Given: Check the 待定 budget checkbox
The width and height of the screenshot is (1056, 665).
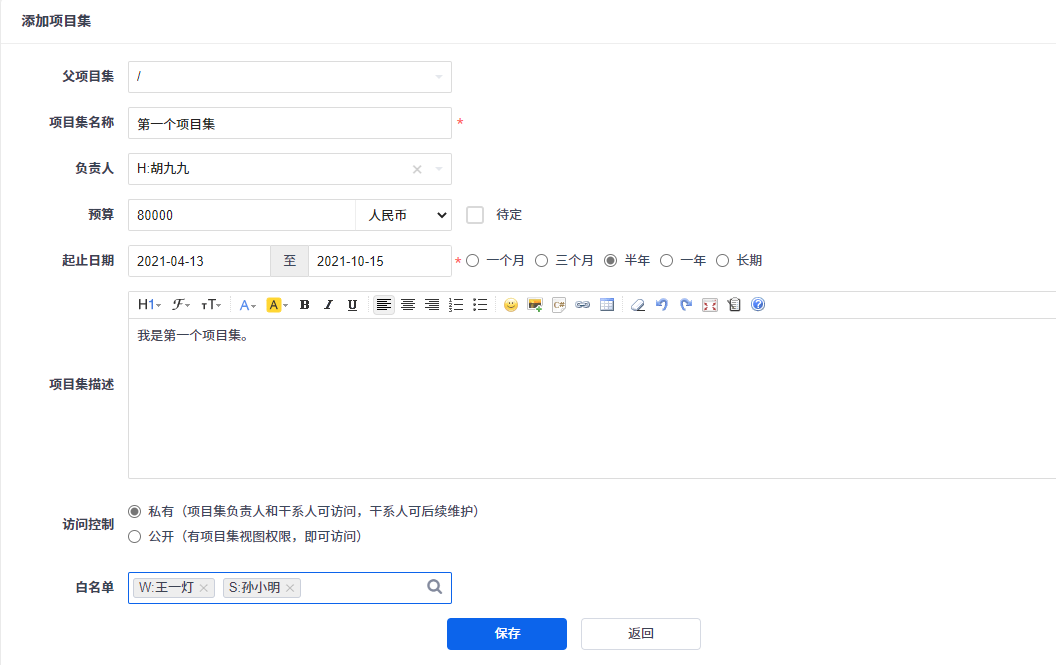Looking at the screenshot, I should (475, 215).
